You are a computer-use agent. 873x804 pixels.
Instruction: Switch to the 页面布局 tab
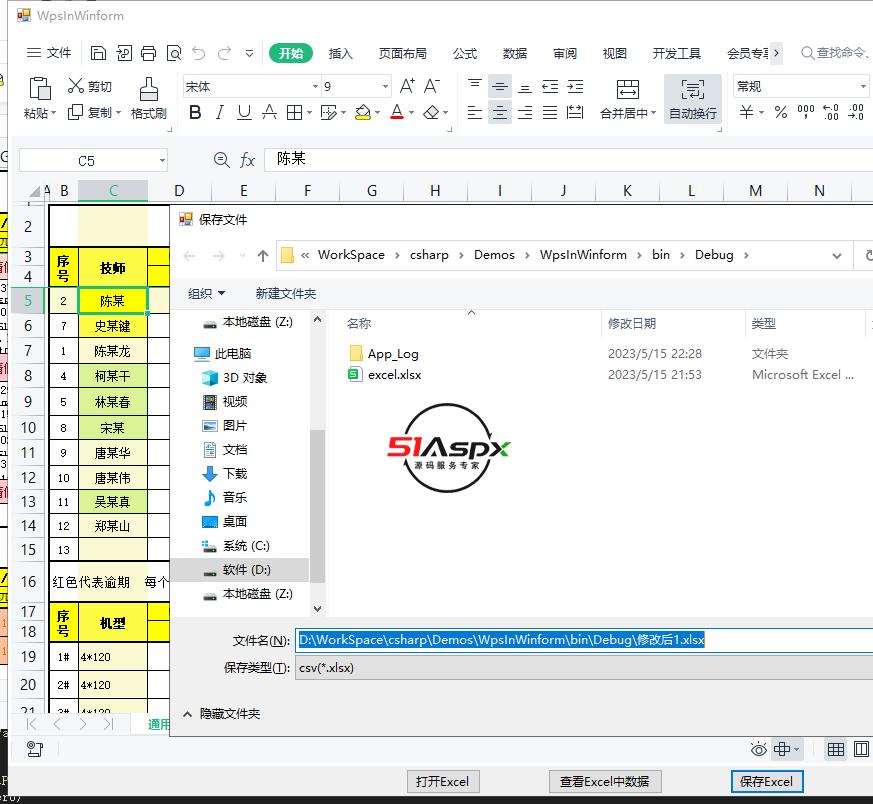coord(403,53)
